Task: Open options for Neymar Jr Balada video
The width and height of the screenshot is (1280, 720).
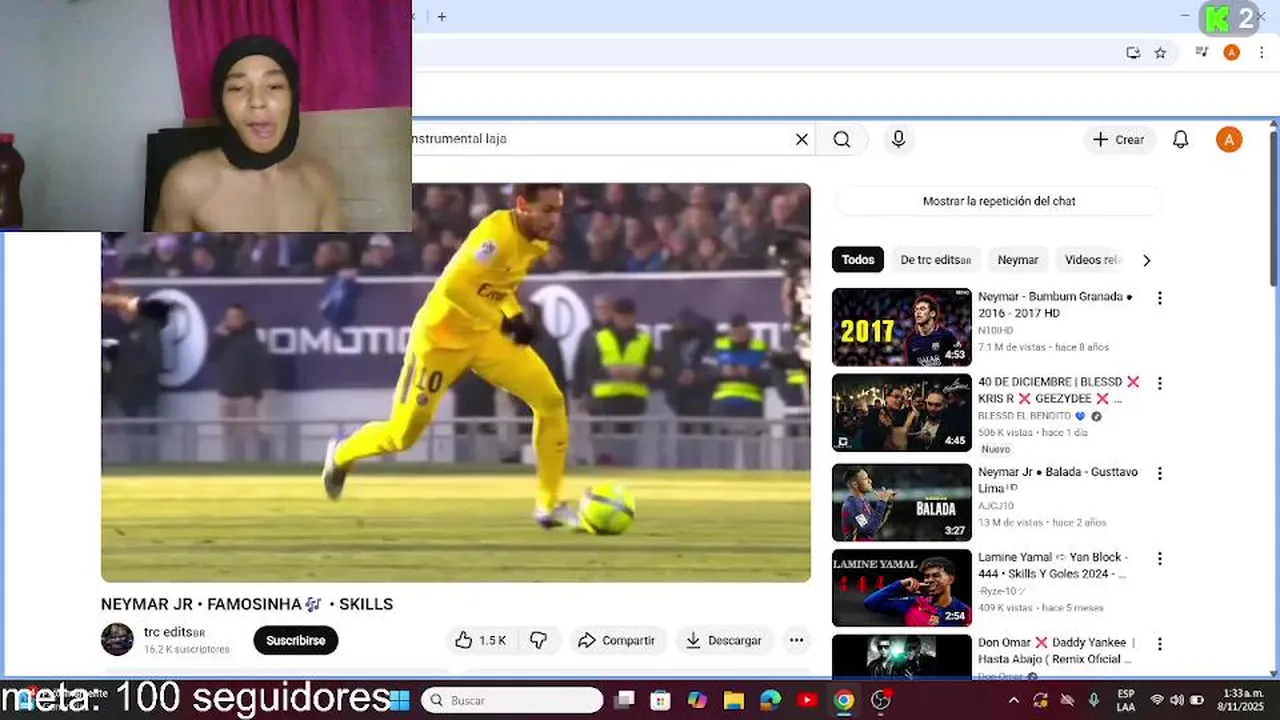Action: (1160, 473)
